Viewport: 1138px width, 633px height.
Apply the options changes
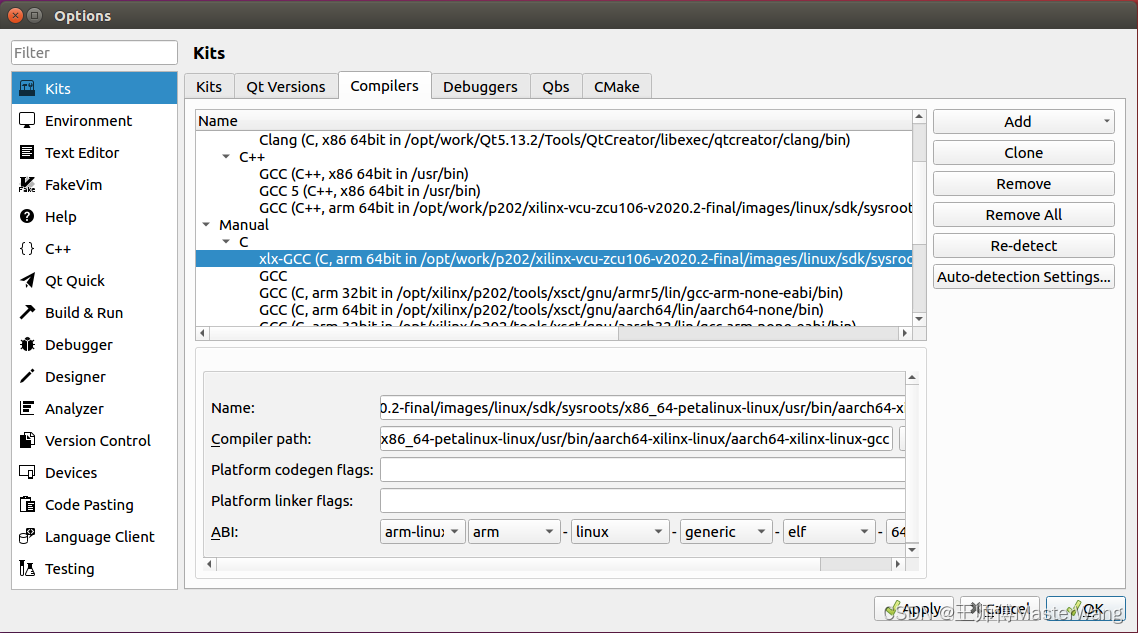pyautogui.click(x=914, y=609)
